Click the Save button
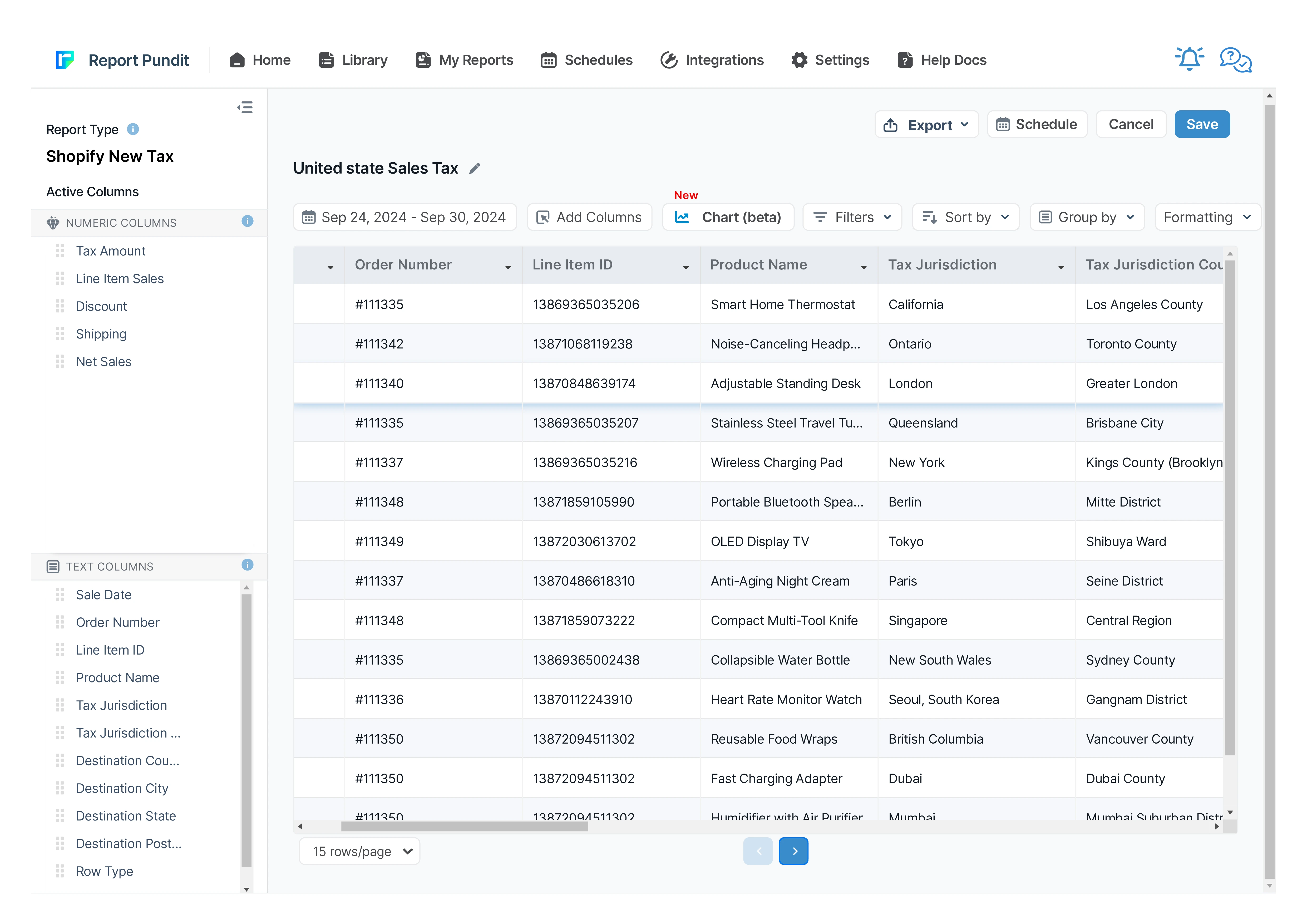1307x924 pixels. (1202, 125)
